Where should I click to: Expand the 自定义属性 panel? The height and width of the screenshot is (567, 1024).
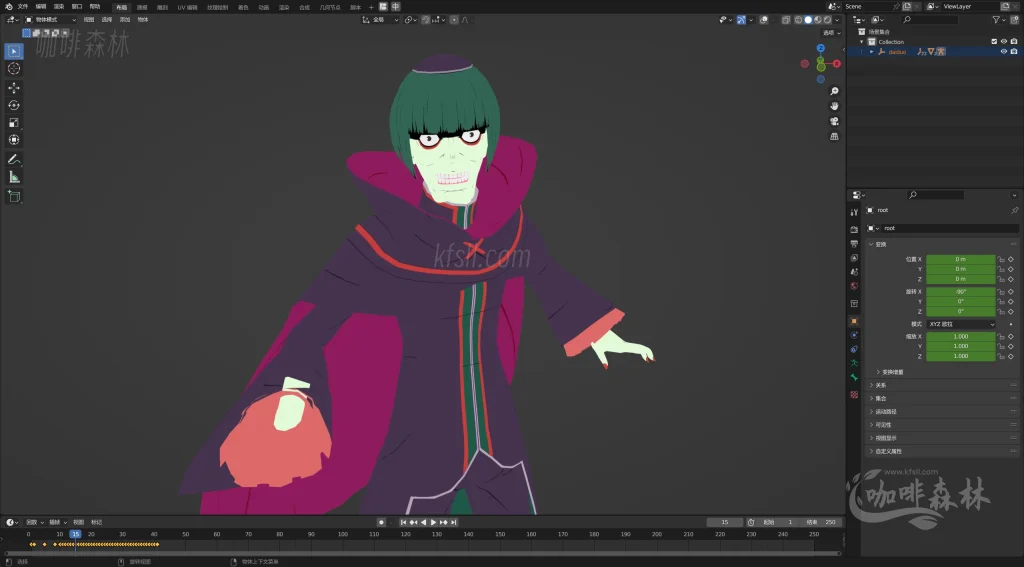pyautogui.click(x=940, y=451)
